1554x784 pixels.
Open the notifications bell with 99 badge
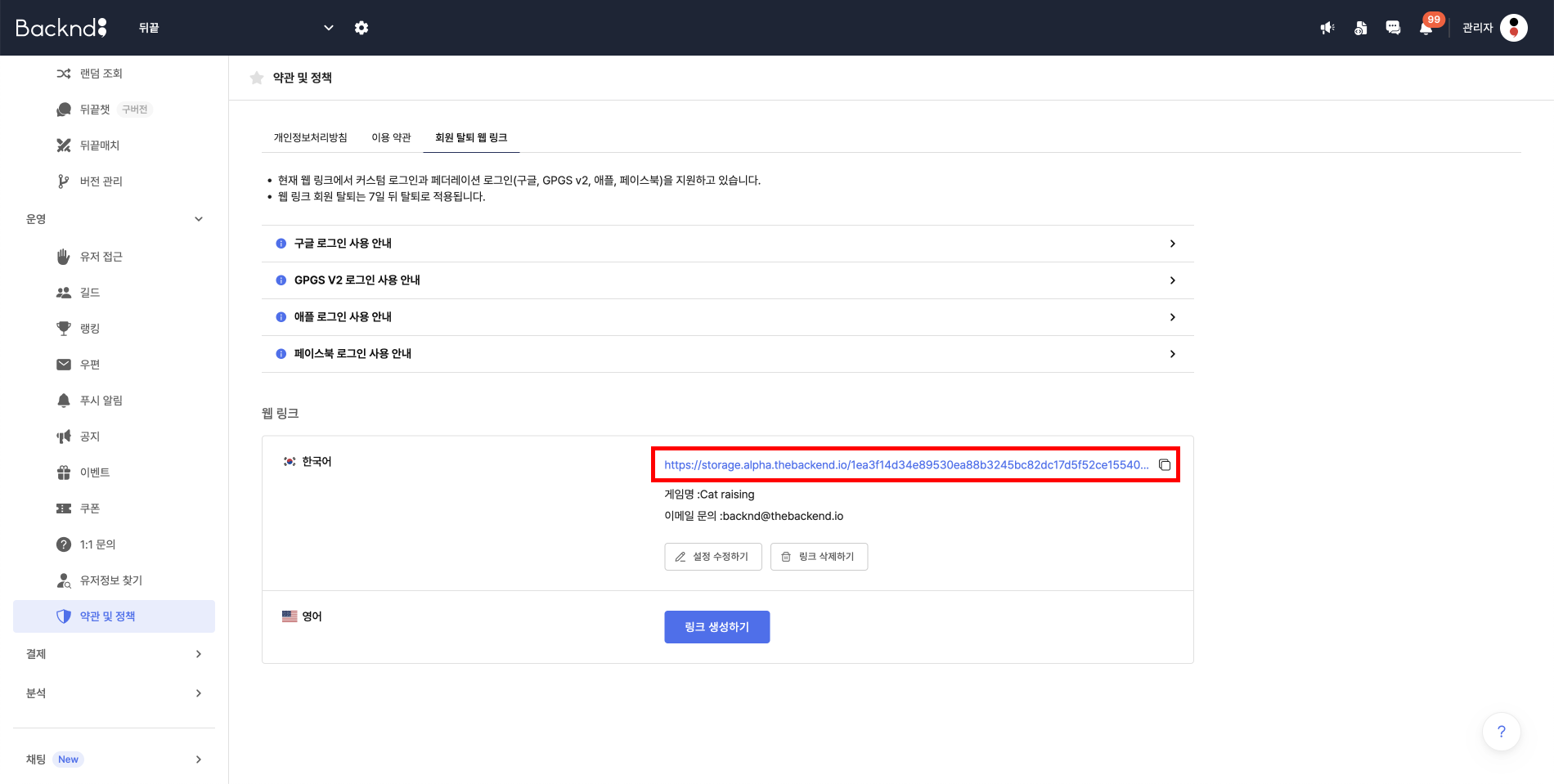1426,28
